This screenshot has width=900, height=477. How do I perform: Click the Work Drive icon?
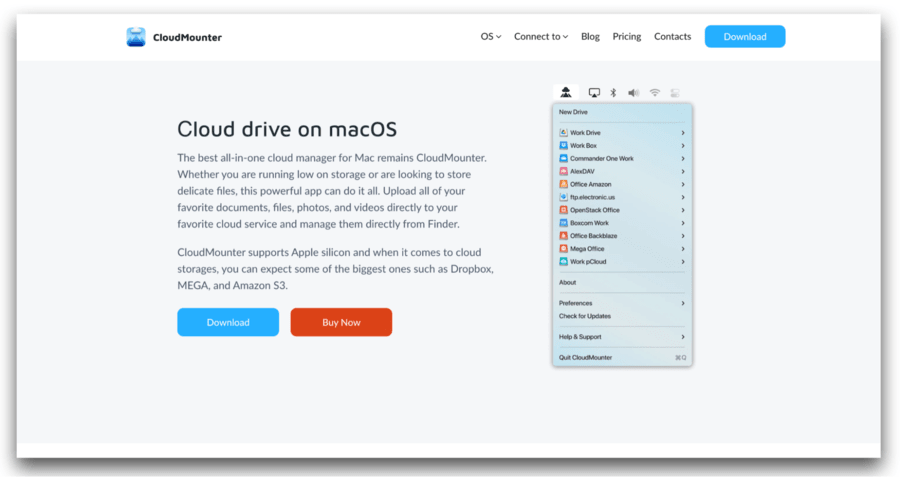tap(564, 133)
